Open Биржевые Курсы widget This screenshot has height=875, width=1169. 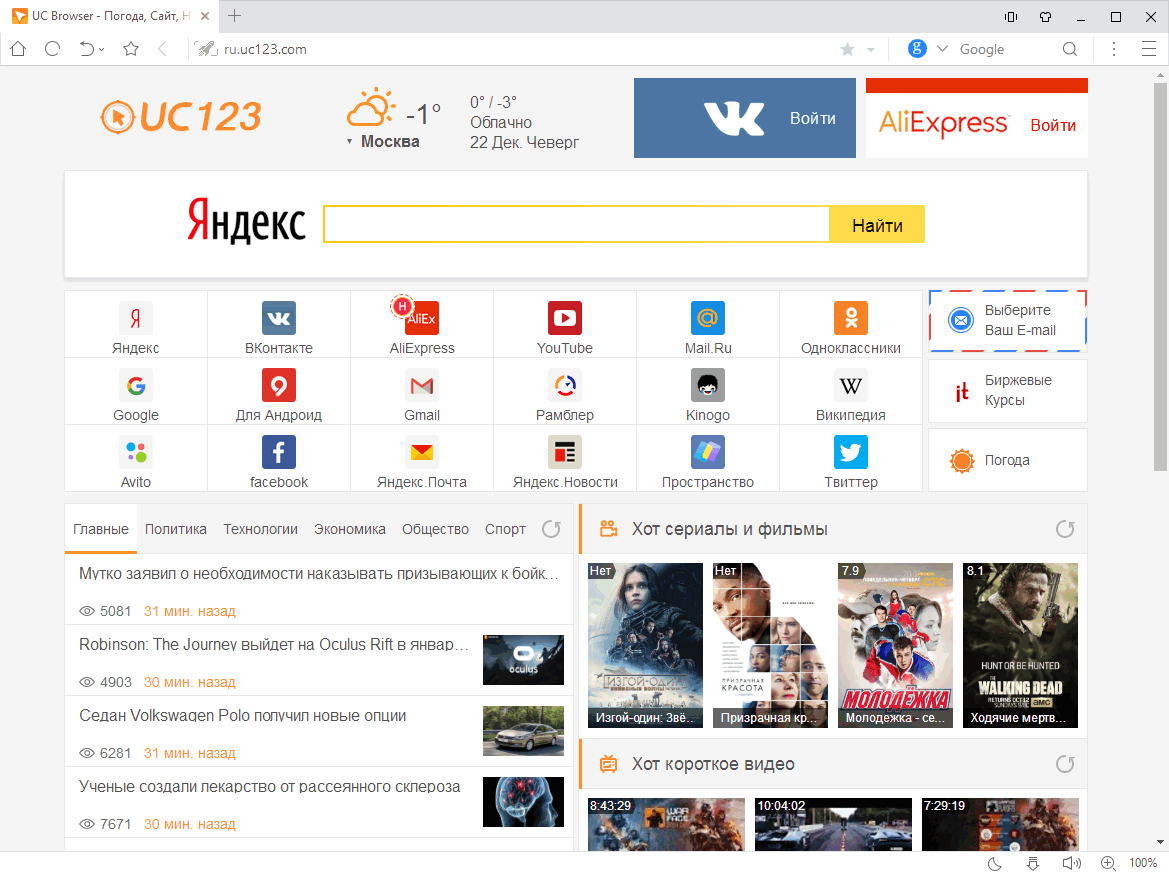(1008, 391)
